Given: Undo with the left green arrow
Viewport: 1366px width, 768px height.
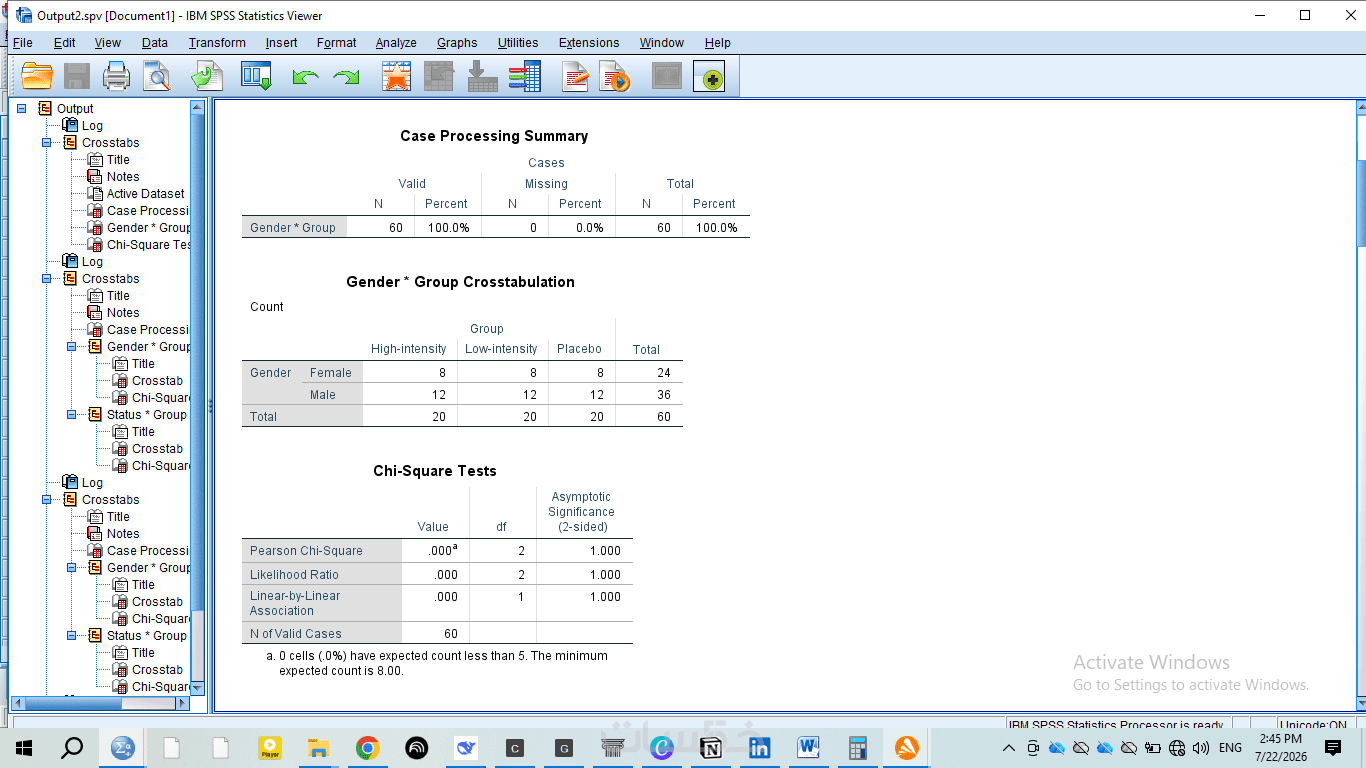Looking at the screenshot, I should click(x=305, y=77).
